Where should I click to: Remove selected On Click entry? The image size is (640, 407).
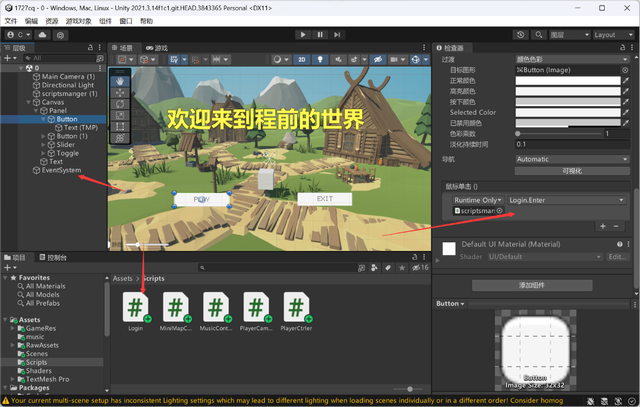coord(616,226)
